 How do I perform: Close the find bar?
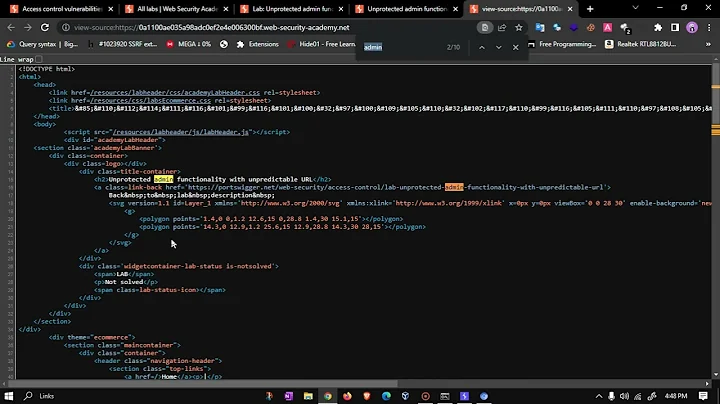coord(516,47)
